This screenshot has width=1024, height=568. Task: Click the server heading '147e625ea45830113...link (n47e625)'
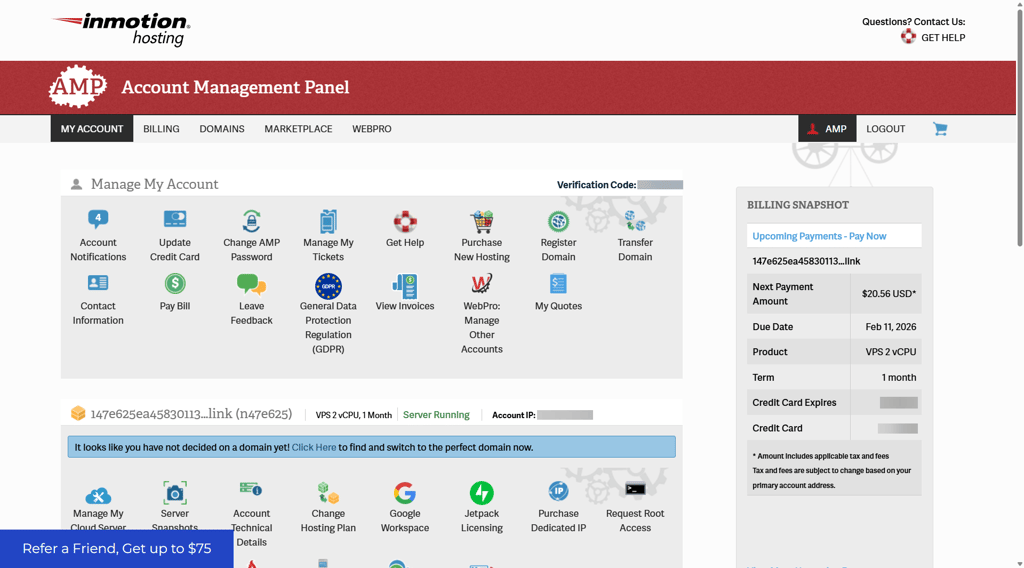click(x=191, y=414)
